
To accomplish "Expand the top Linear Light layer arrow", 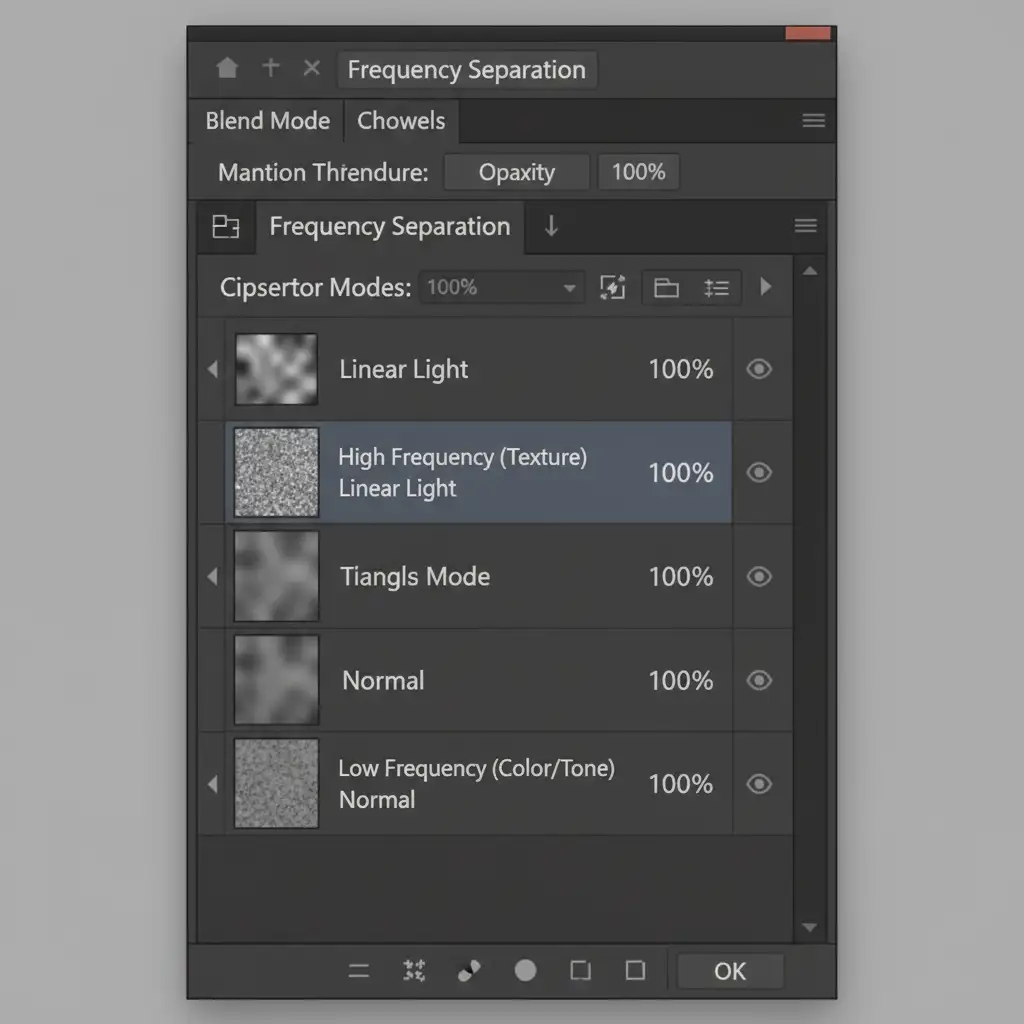I will tap(212, 369).
